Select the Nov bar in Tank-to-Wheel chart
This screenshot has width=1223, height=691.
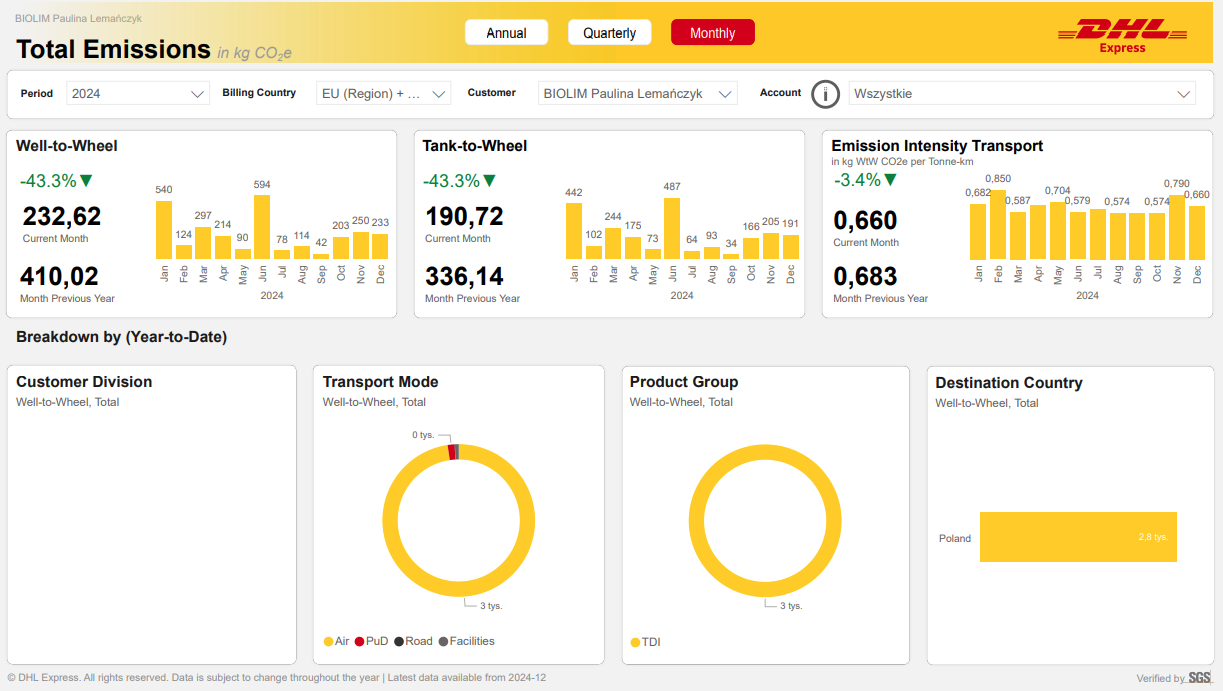click(771, 246)
